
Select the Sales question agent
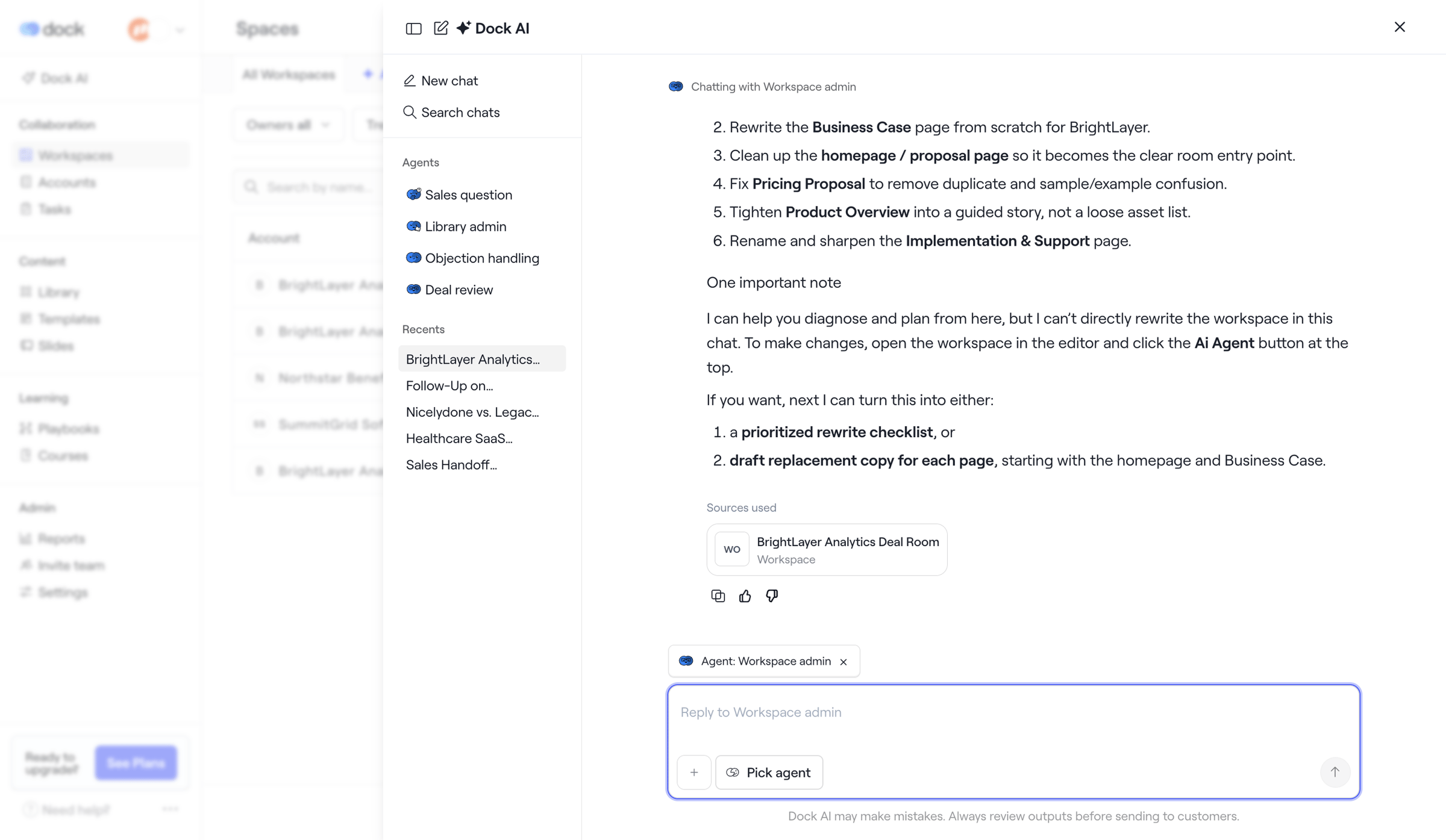click(x=459, y=194)
